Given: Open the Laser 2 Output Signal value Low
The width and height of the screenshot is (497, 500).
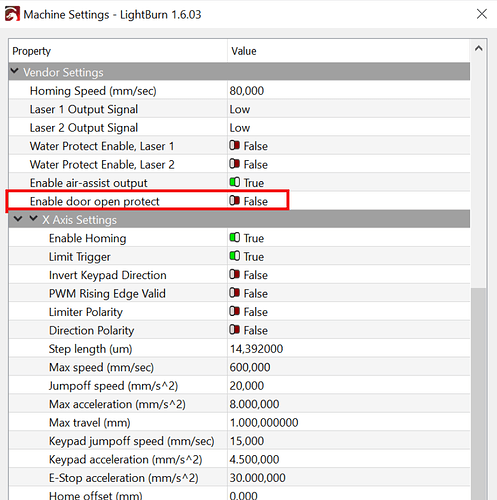Looking at the screenshot, I should click(x=240, y=128).
